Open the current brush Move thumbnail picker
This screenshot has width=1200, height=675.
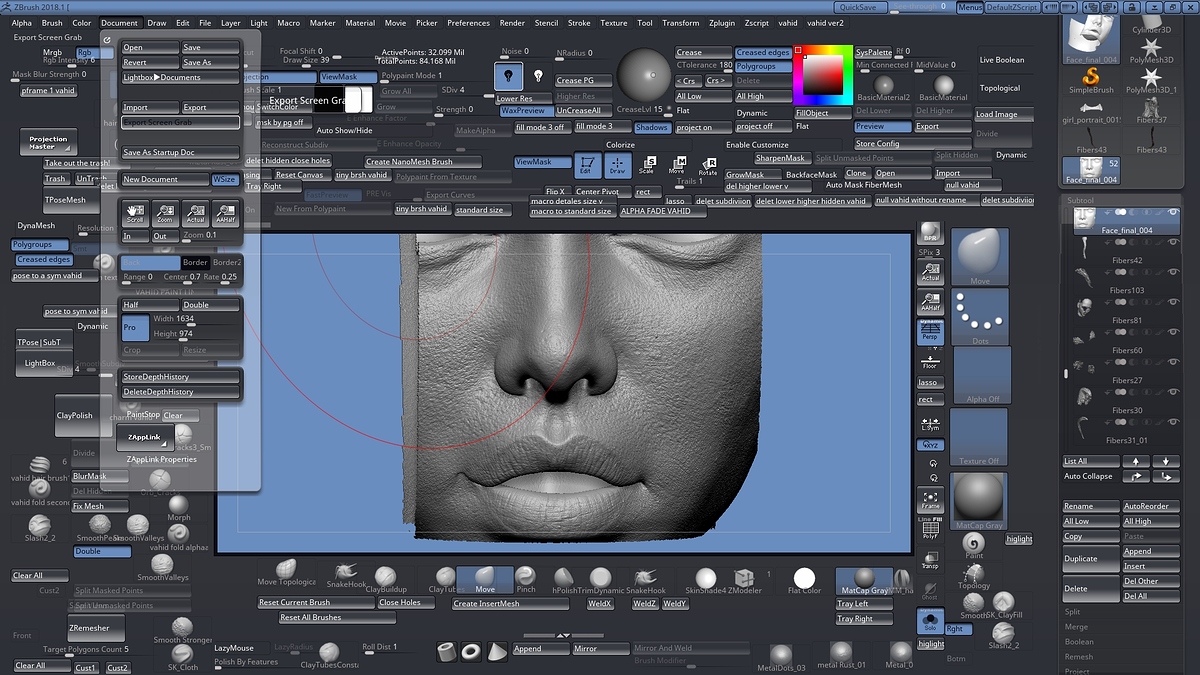pos(980,257)
